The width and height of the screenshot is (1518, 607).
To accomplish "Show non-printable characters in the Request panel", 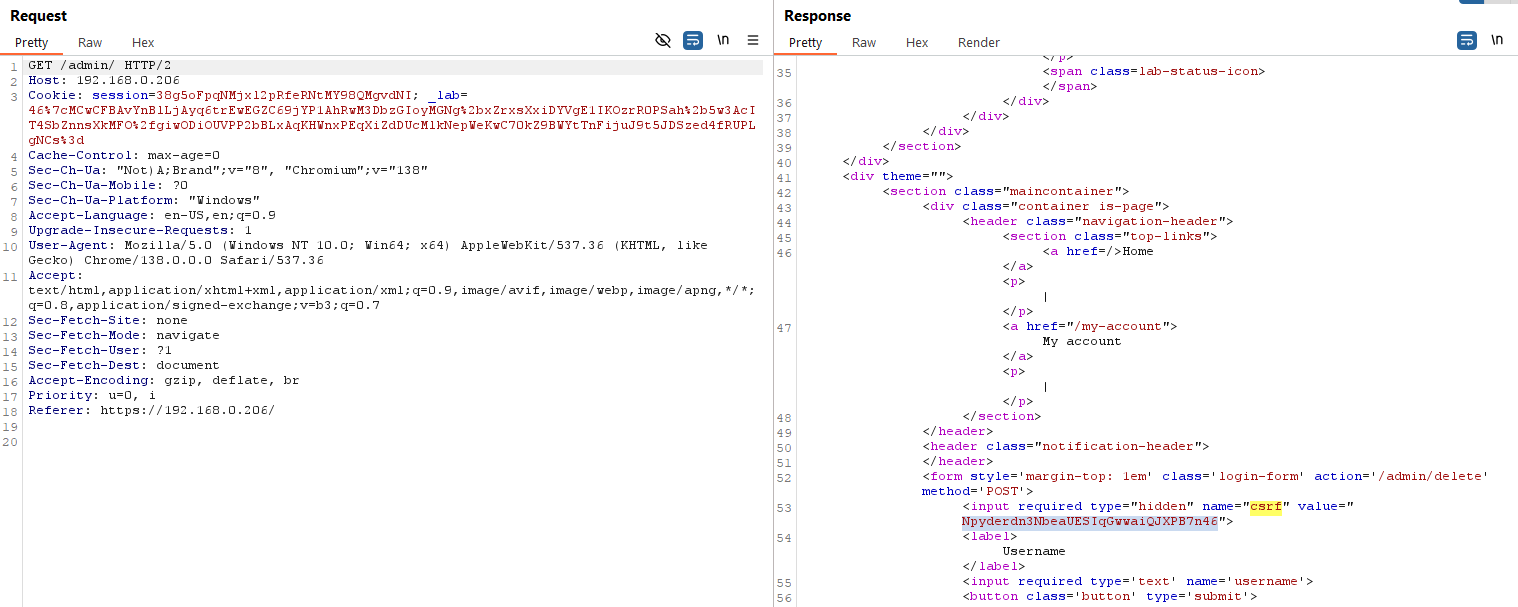I will [x=723, y=40].
